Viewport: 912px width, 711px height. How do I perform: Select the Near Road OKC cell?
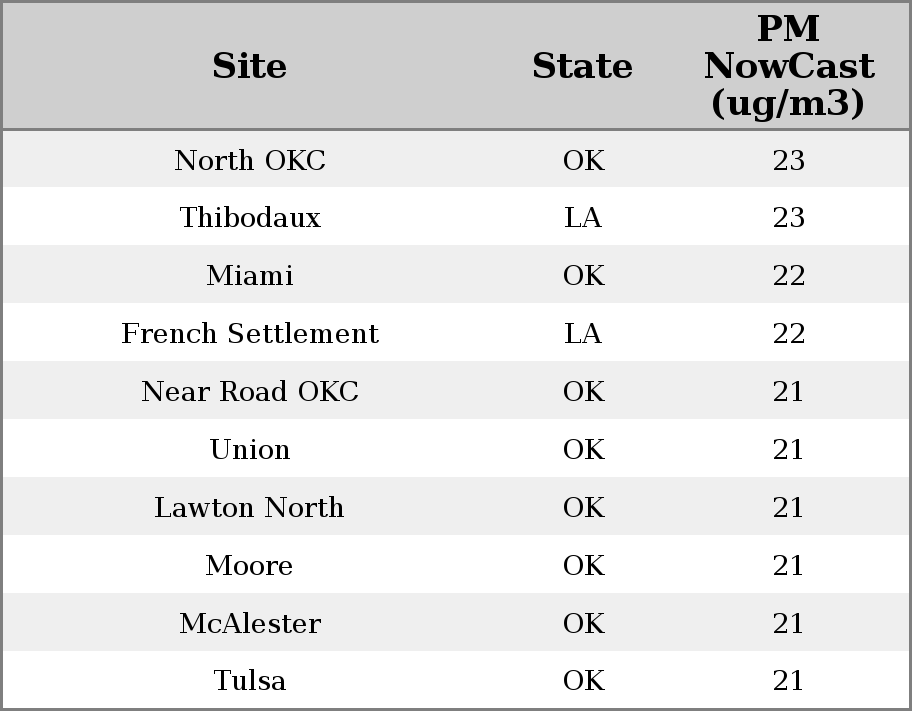250,391
